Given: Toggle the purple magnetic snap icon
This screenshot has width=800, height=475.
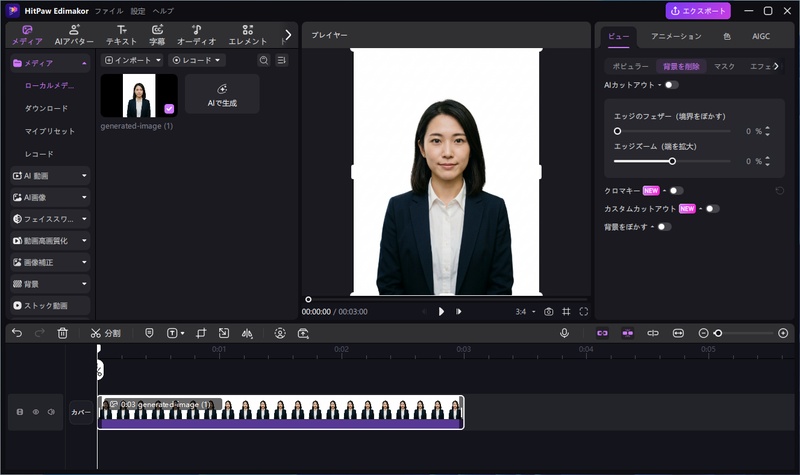Looking at the screenshot, I should point(628,333).
